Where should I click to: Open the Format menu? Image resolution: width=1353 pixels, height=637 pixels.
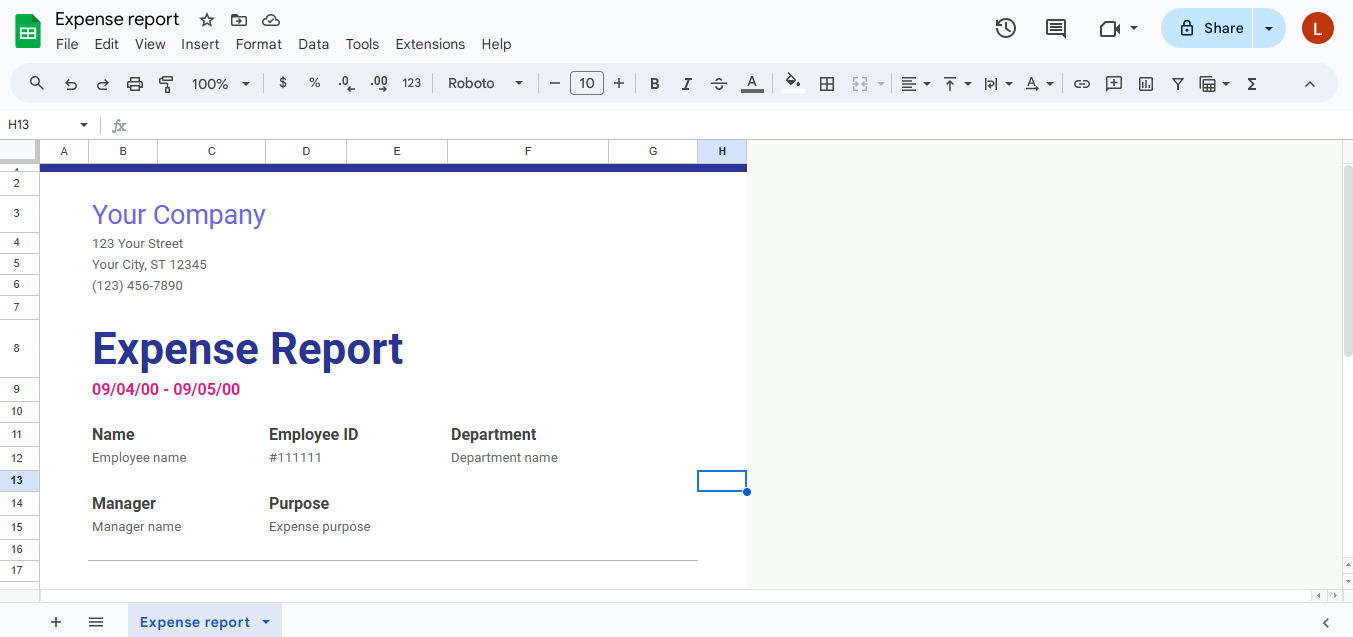click(258, 44)
